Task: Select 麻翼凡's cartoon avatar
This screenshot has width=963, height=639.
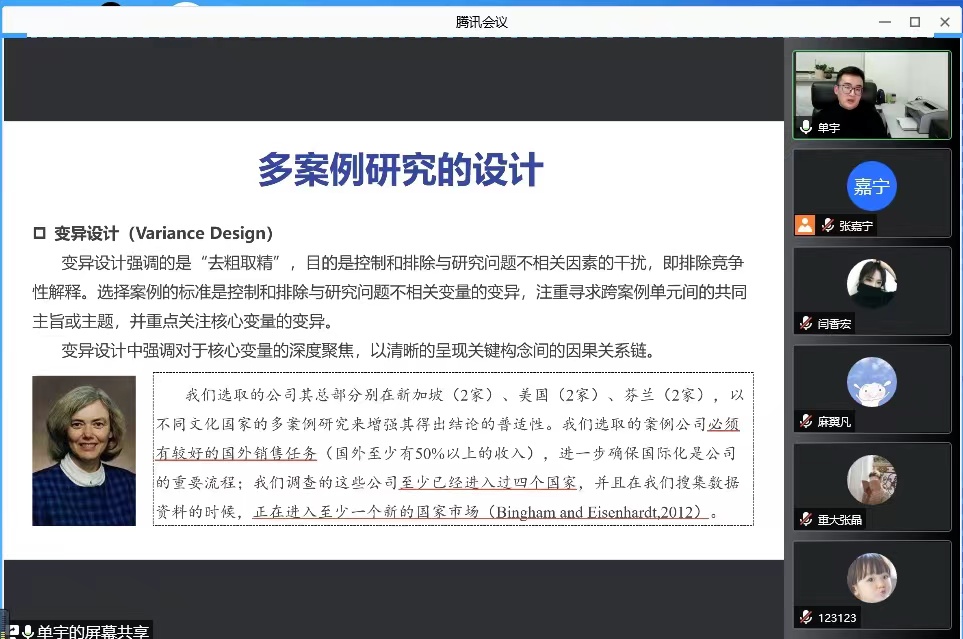Action: [871, 381]
